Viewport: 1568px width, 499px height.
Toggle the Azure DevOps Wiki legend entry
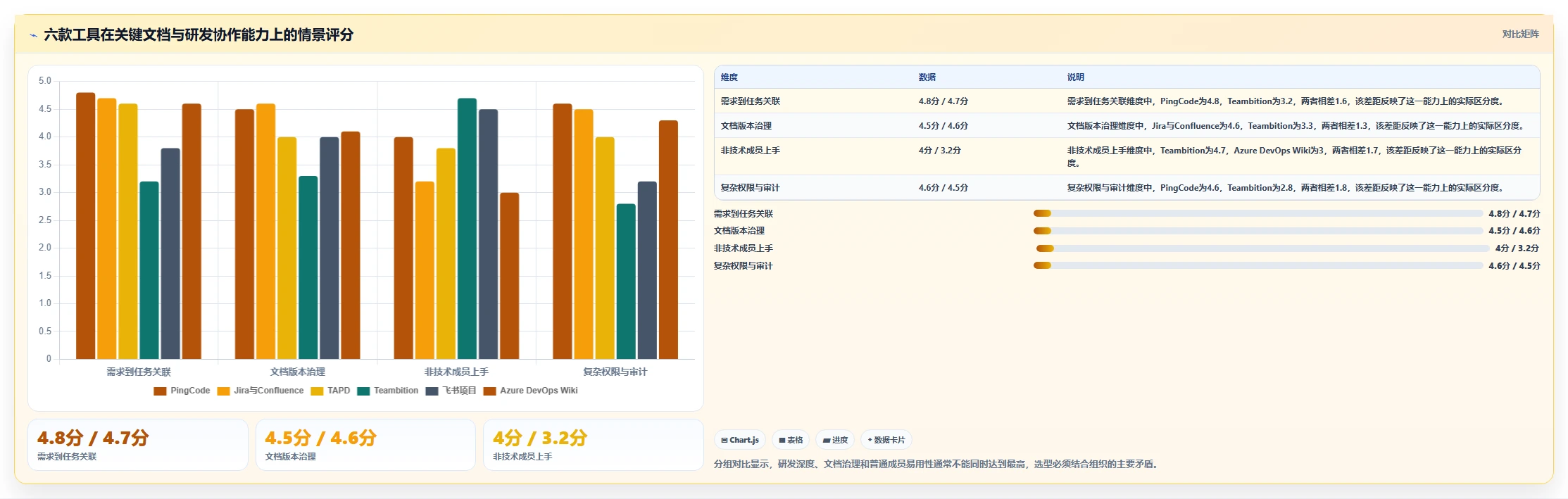click(531, 391)
